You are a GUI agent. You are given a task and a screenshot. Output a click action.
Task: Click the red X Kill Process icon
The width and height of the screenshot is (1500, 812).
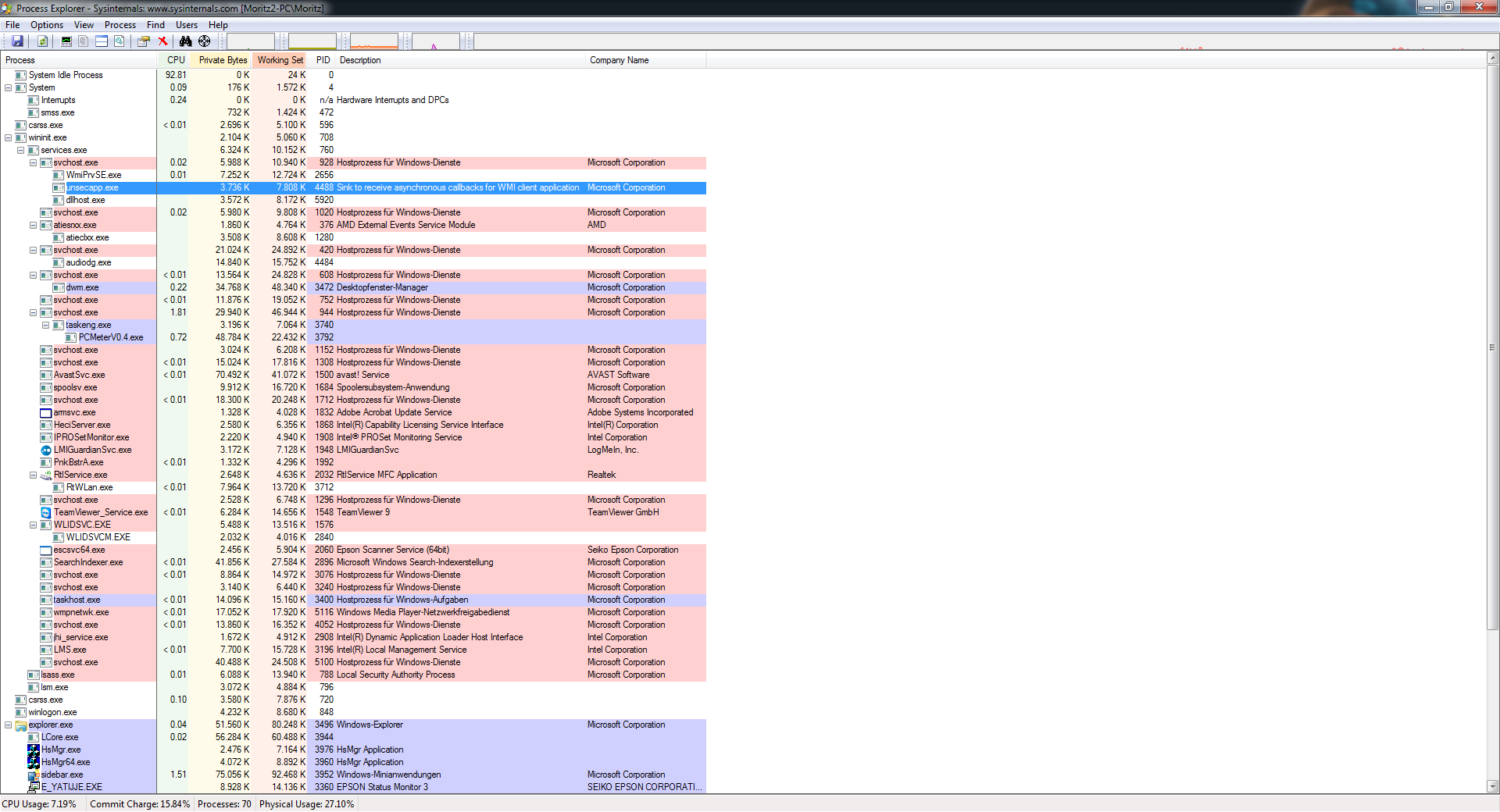[x=162, y=41]
